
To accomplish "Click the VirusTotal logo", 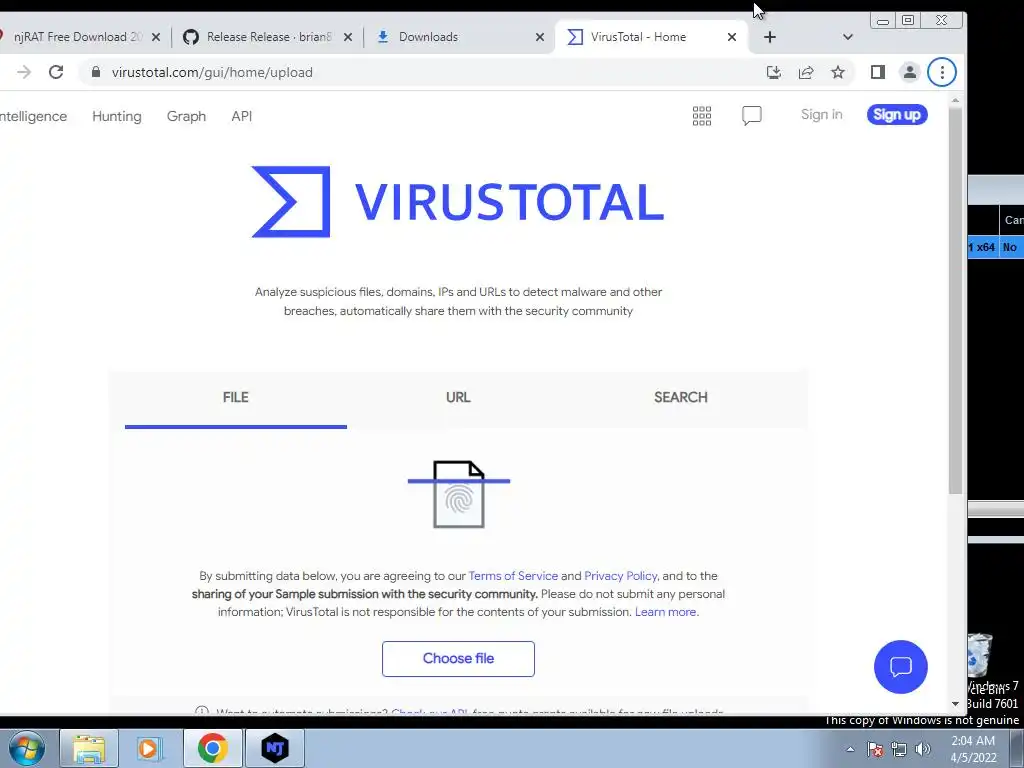I will (458, 202).
